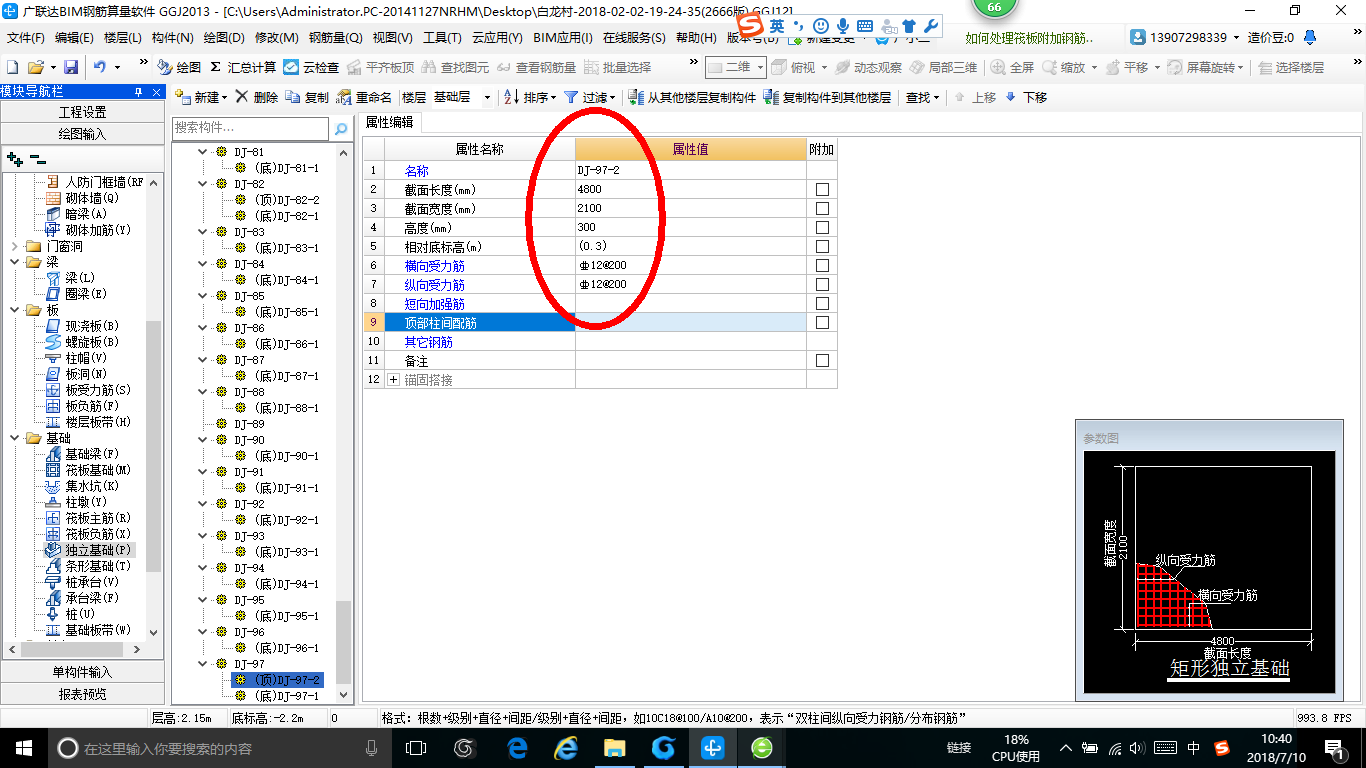The image size is (1366, 768).
Task: Open the 查找 dropdown
Action: (922, 98)
